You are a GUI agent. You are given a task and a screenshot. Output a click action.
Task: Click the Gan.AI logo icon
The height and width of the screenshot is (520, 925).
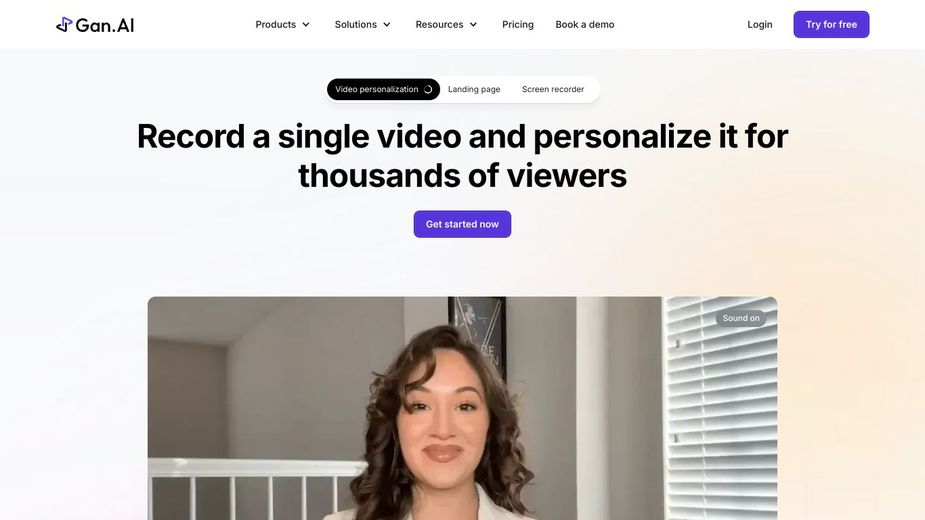(64, 25)
